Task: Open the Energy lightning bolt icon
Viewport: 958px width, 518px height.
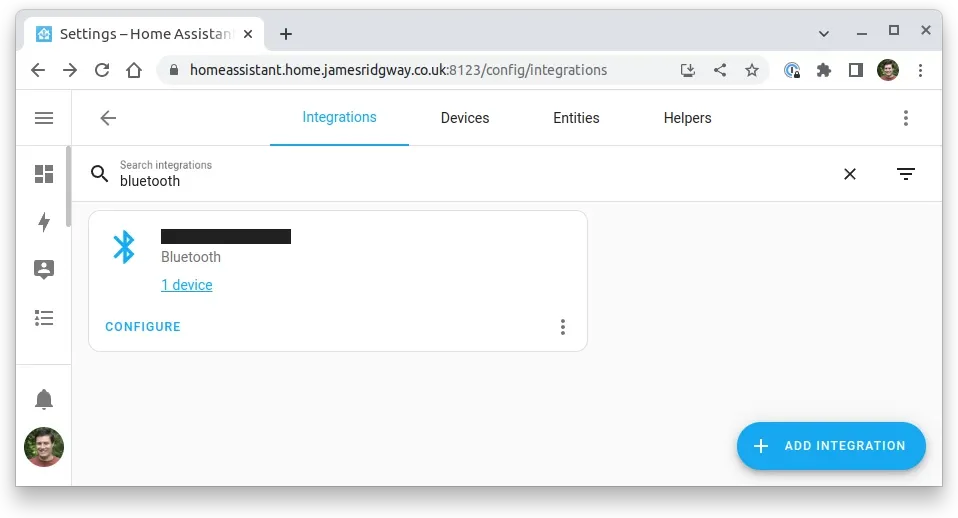Action: click(44, 222)
